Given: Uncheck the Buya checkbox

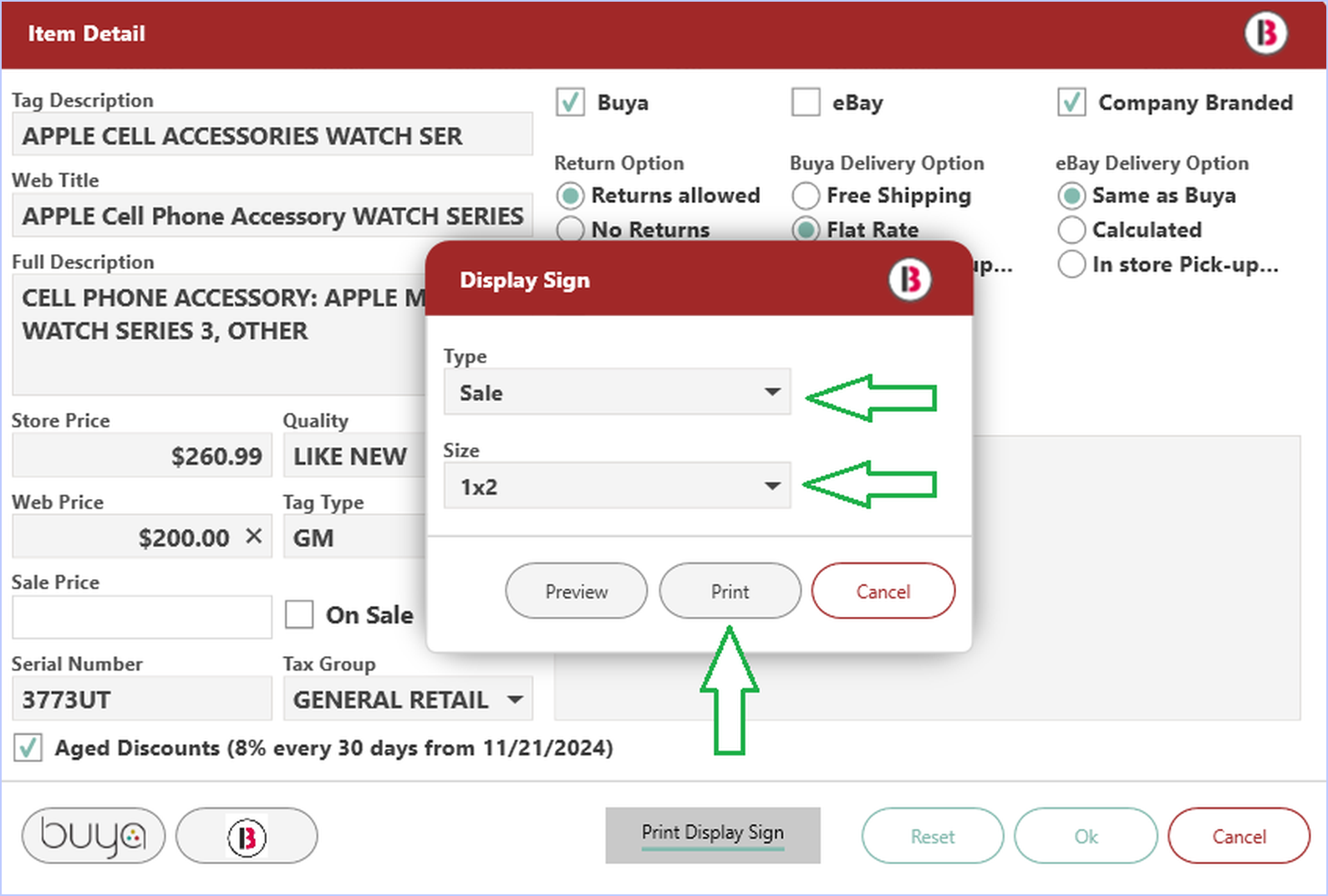Looking at the screenshot, I should pyautogui.click(x=571, y=103).
